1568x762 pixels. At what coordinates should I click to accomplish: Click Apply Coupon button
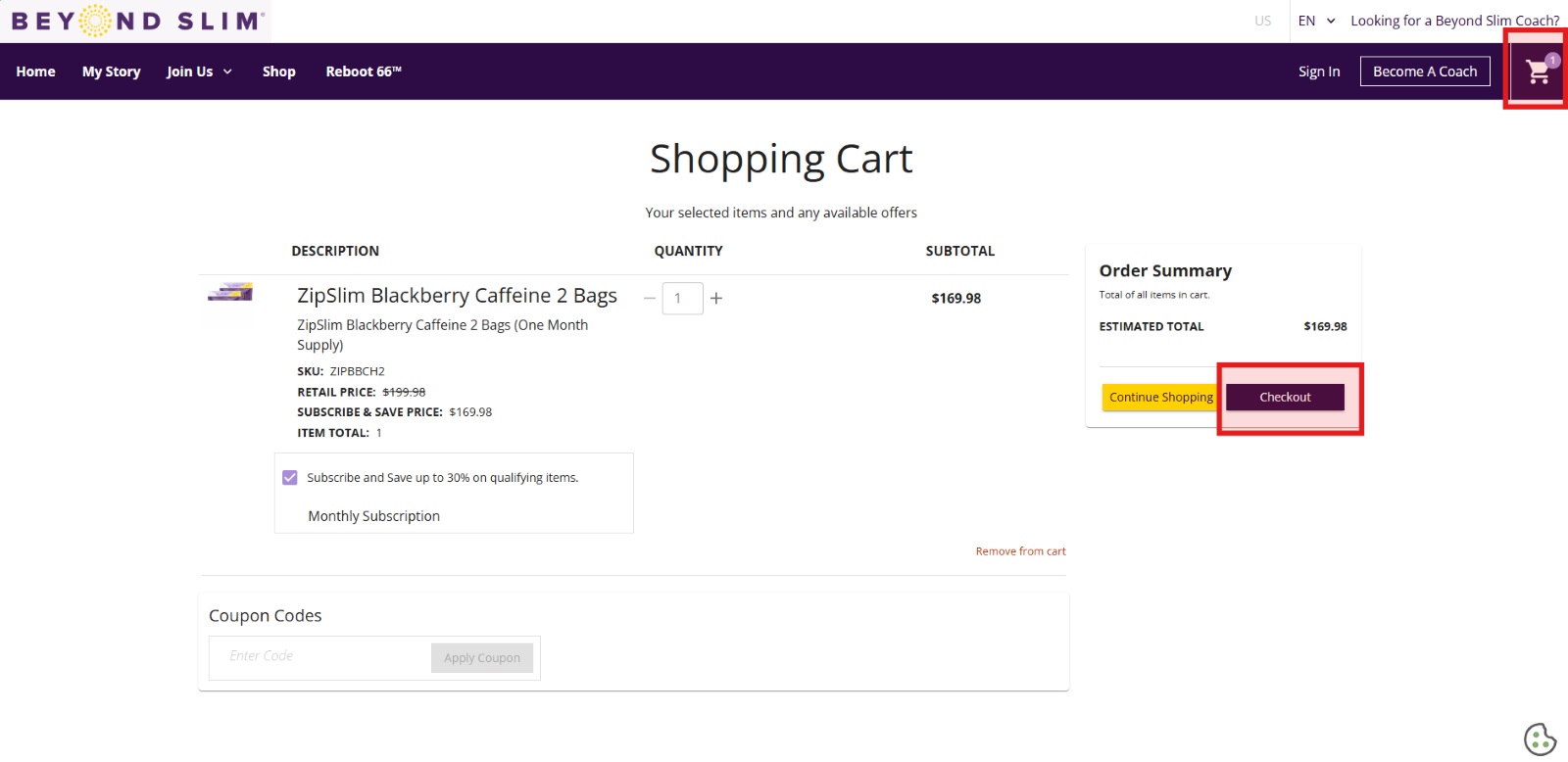(x=482, y=658)
